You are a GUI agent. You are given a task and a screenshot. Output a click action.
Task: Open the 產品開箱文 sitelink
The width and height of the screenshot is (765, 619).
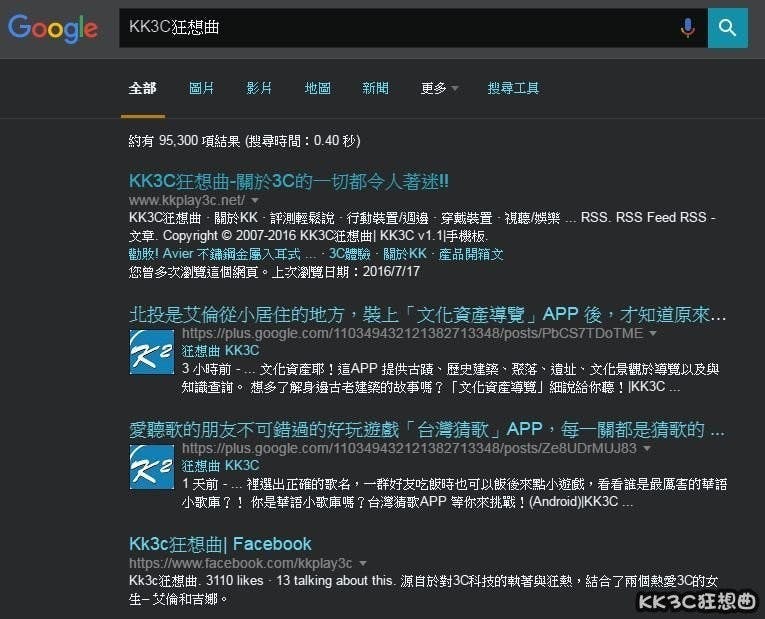471,254
